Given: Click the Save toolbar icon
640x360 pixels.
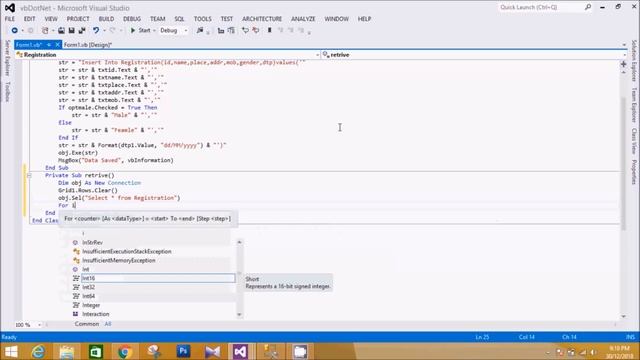Looking at the screenshot, I should [x=71, y=31].
